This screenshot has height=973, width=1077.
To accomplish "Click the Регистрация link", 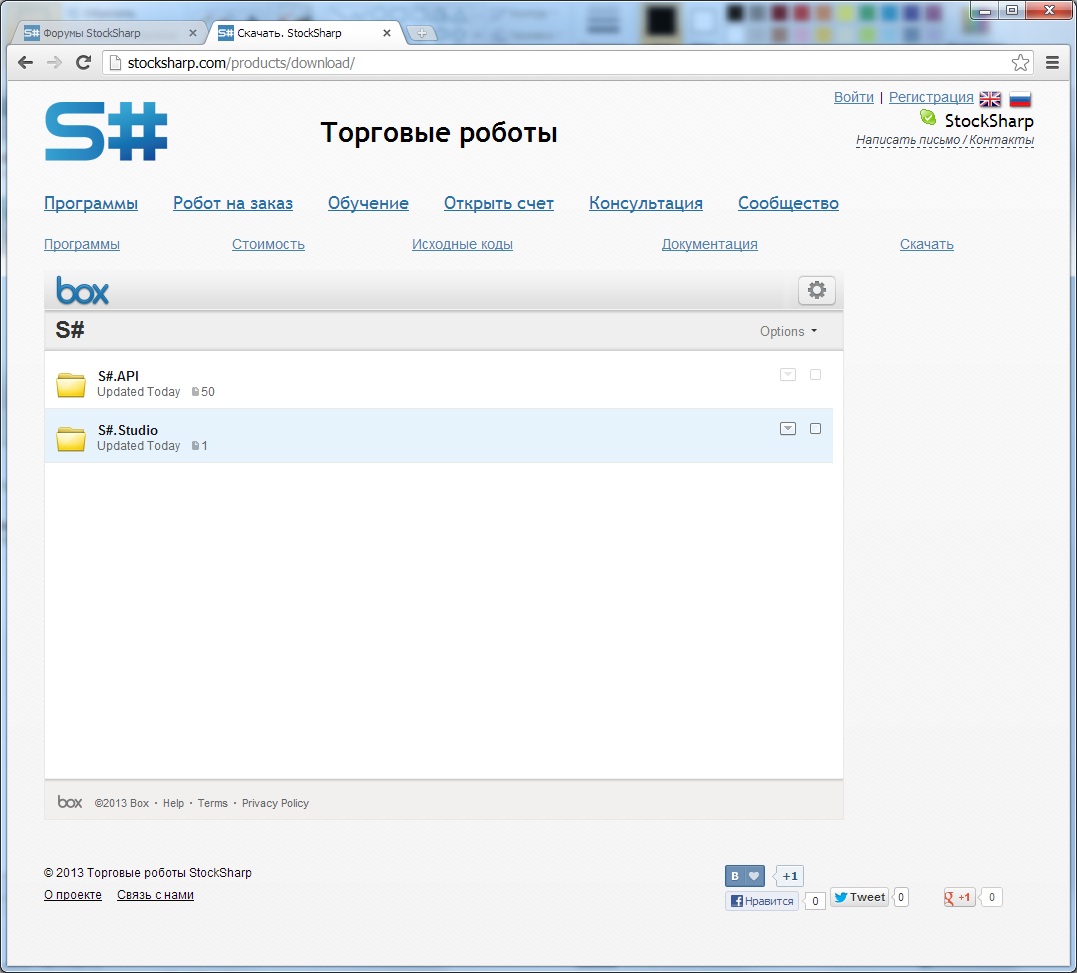I will click(931, 97).
